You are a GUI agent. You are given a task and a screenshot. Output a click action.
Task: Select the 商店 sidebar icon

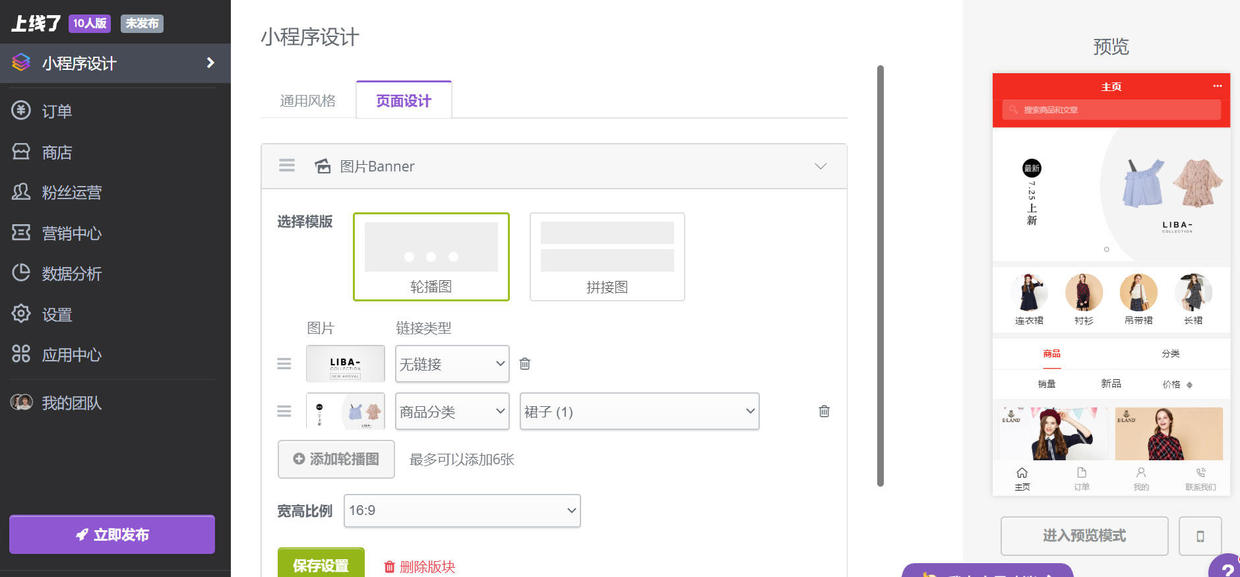coord(55,151)
